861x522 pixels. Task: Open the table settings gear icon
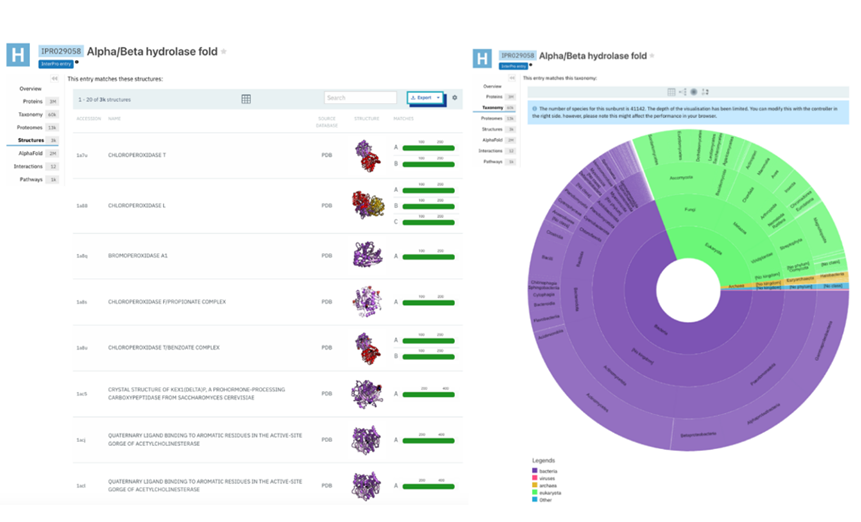[454, 98]
